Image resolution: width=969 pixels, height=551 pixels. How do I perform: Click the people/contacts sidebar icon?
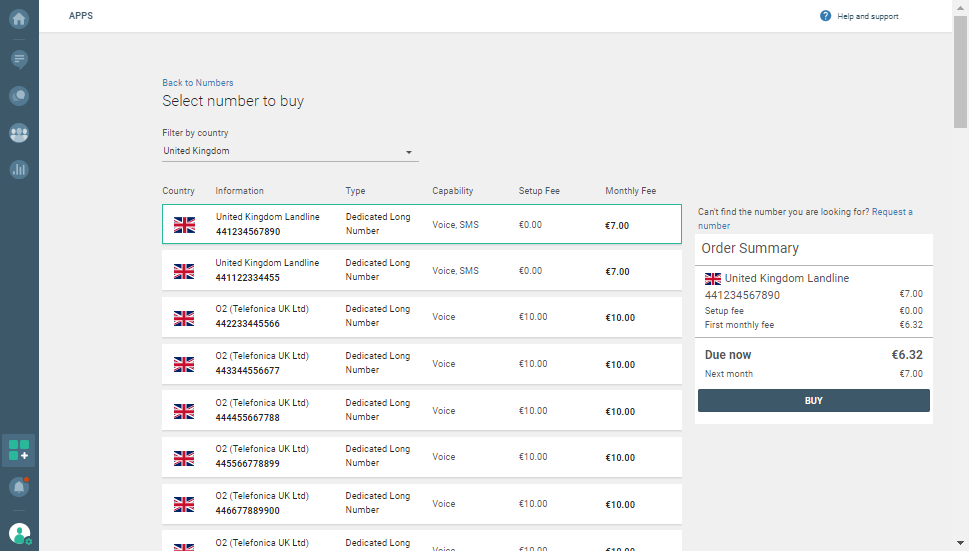click(19, 132)
